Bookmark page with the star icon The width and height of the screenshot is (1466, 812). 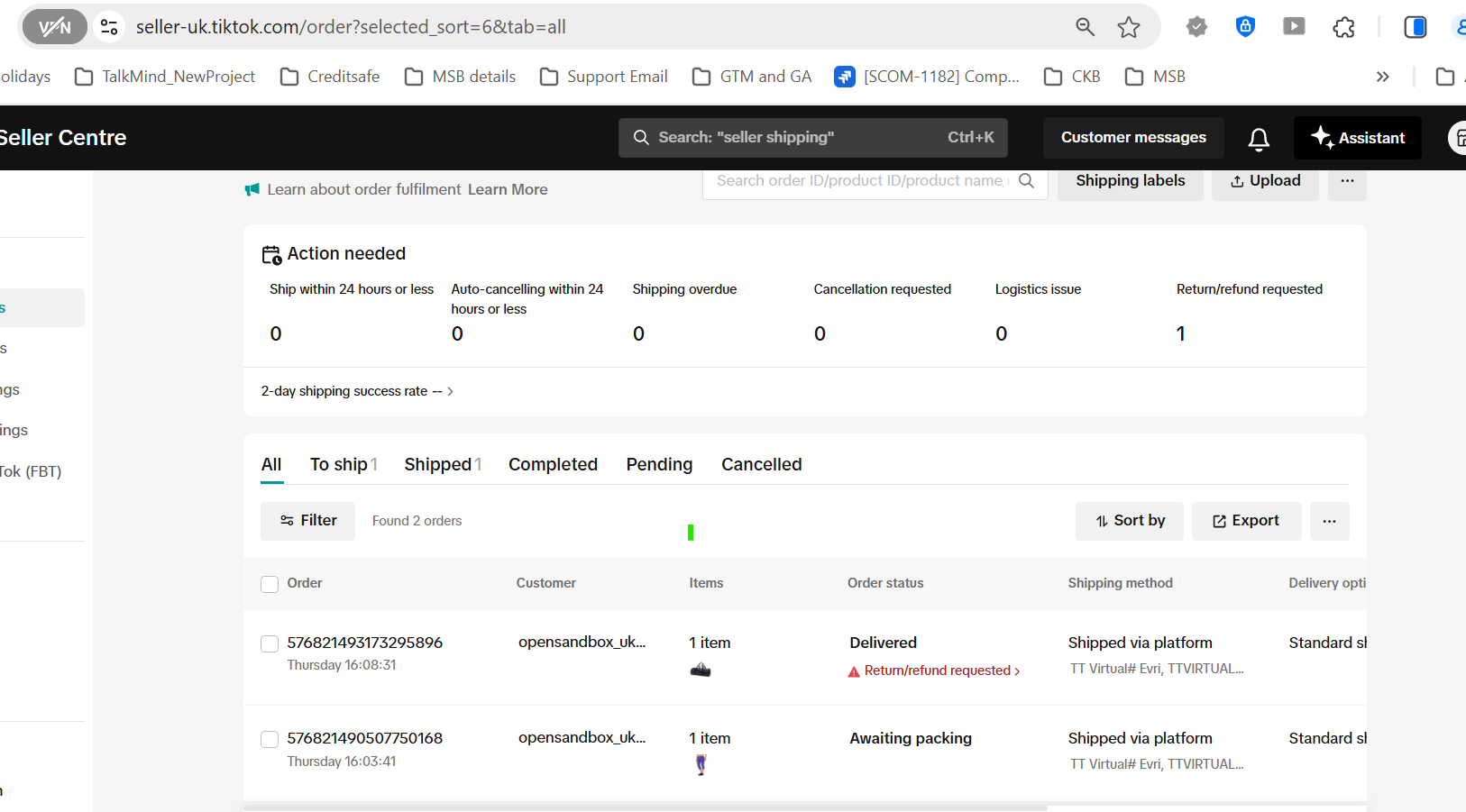click(1128, 28)
